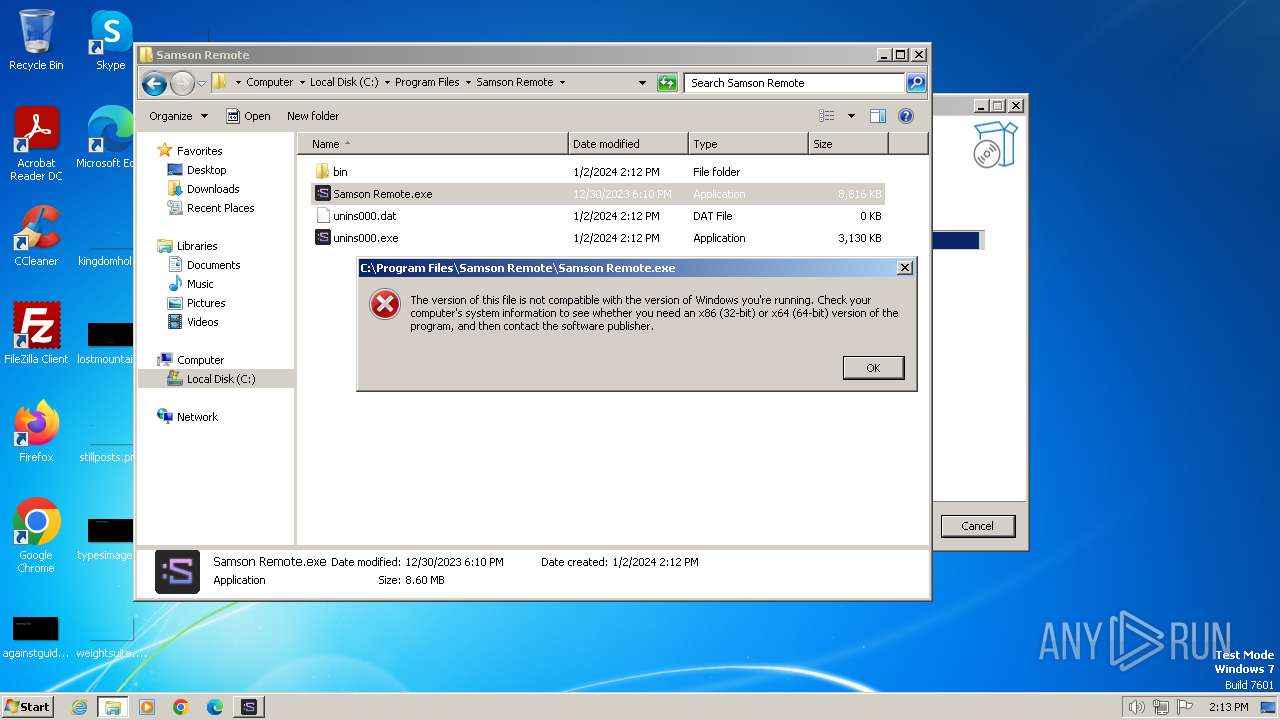Open the view options dropdown arrow
This screenshot has width=1280, height=720.
851,116
